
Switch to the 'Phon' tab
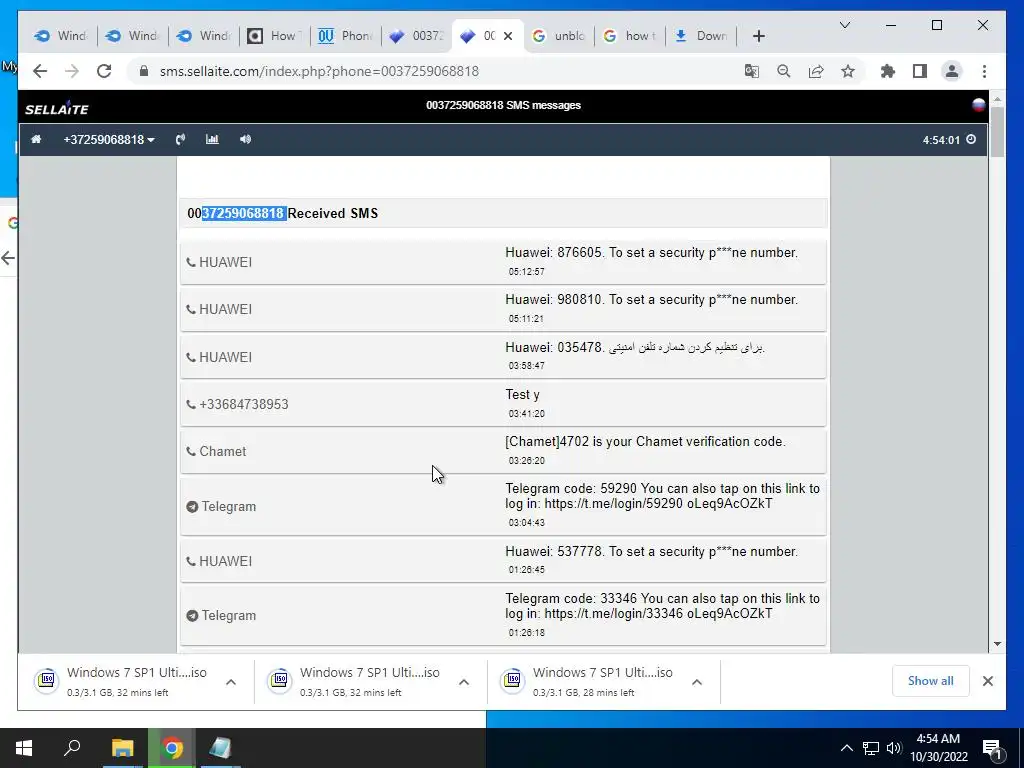coord(345,36)
